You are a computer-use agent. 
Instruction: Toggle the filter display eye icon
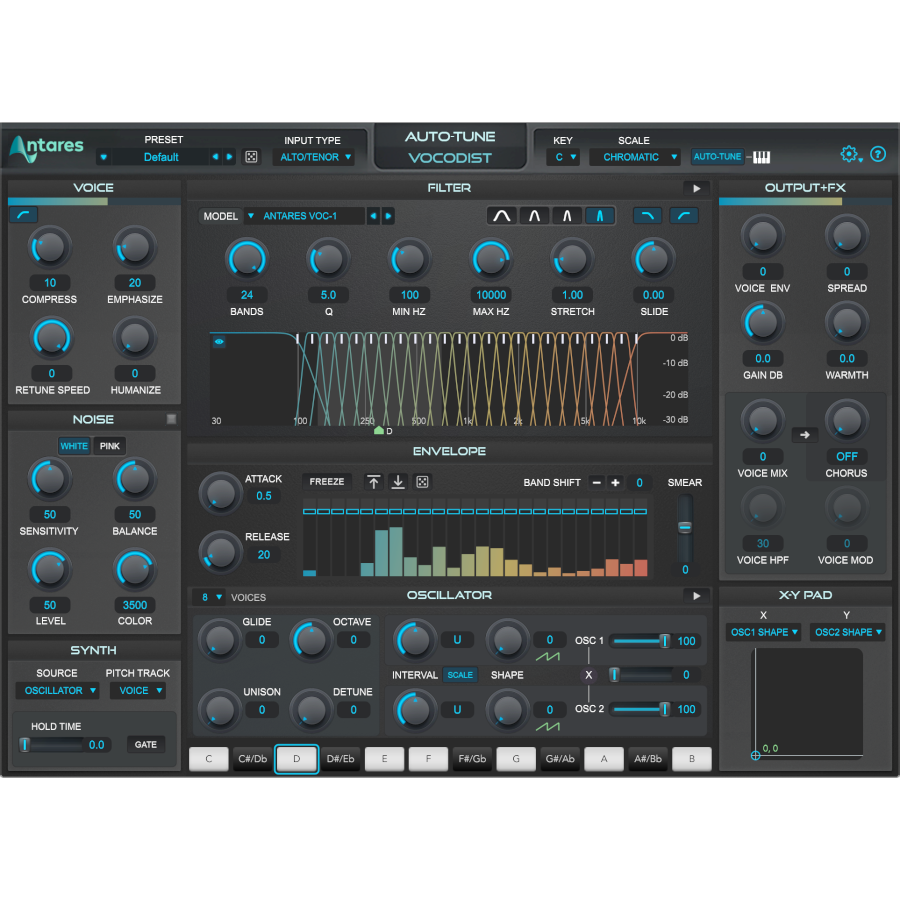(219, 342)
